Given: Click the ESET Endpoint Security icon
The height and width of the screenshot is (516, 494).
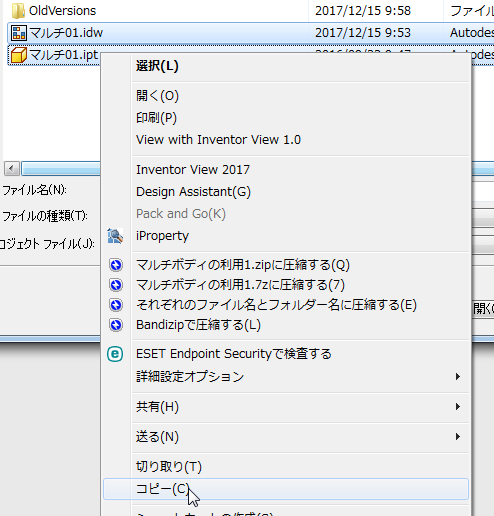Looking at the screenshot, I should click(x=115, y=354).
